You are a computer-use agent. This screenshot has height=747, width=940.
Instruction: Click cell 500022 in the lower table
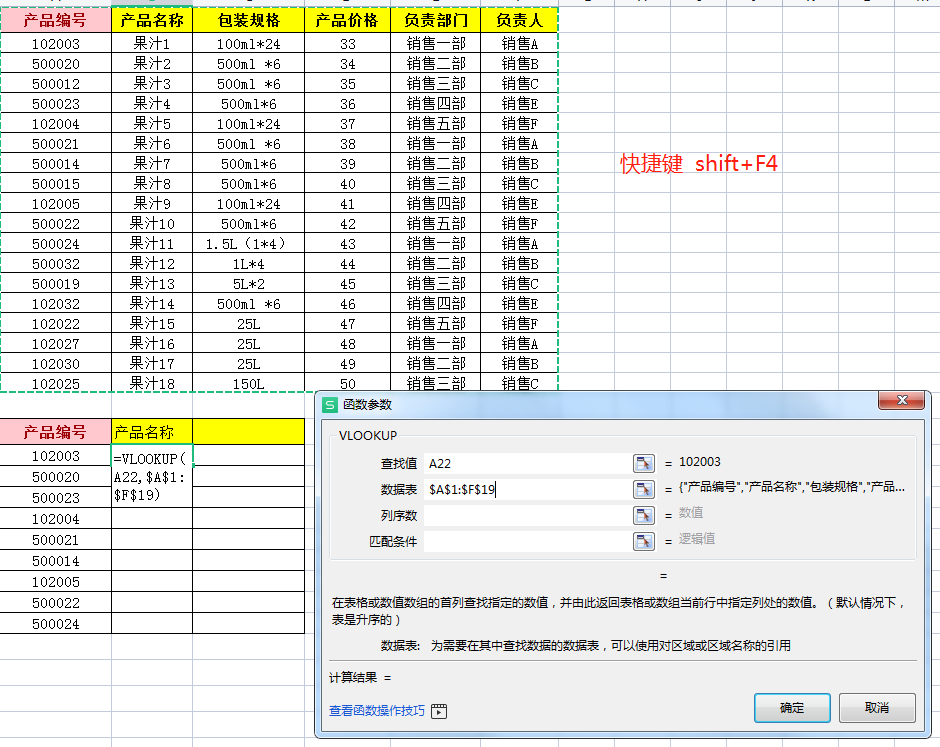click(55, 603)
